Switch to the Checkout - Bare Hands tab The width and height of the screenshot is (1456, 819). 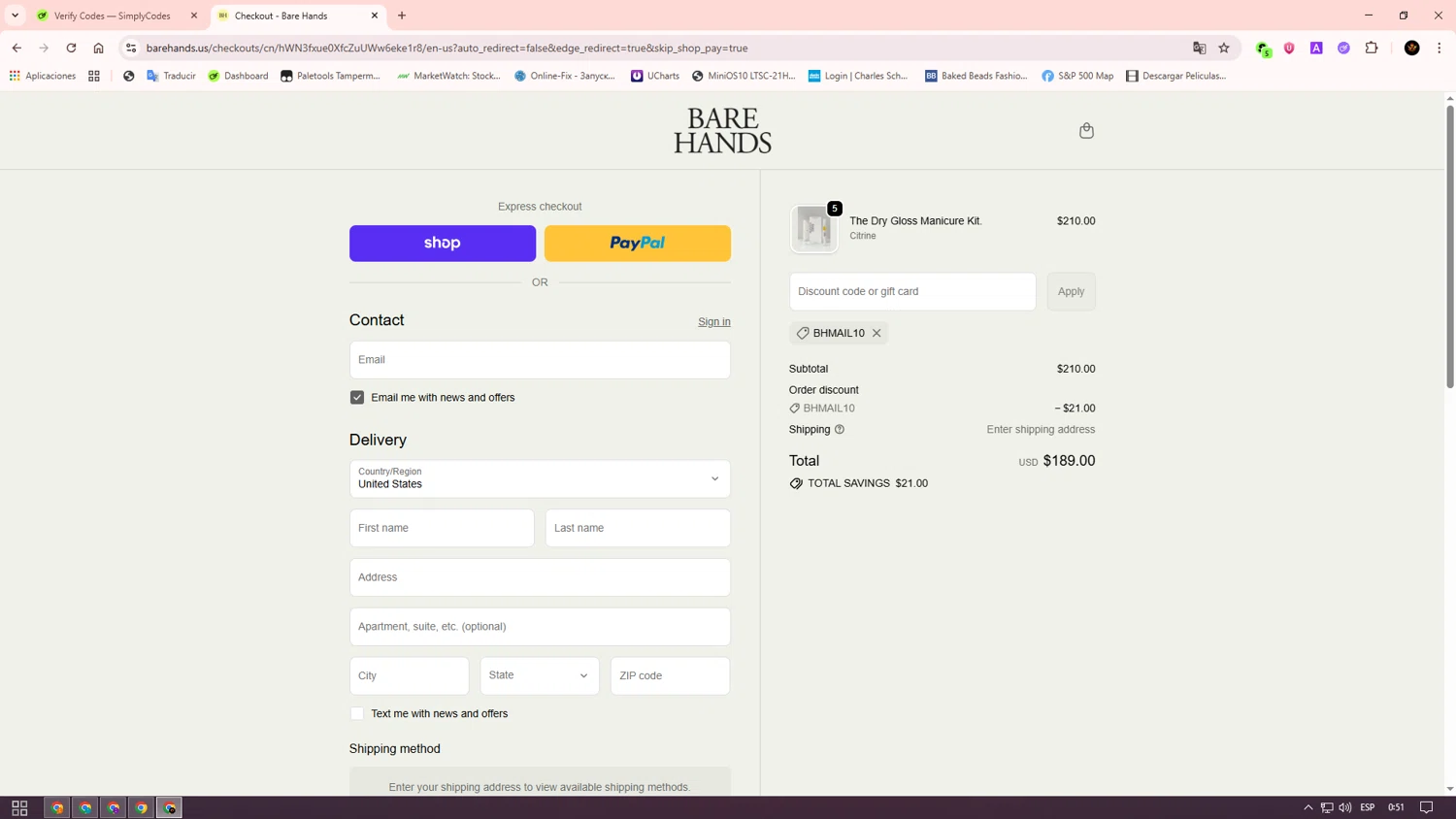click(x=298, y=16)
